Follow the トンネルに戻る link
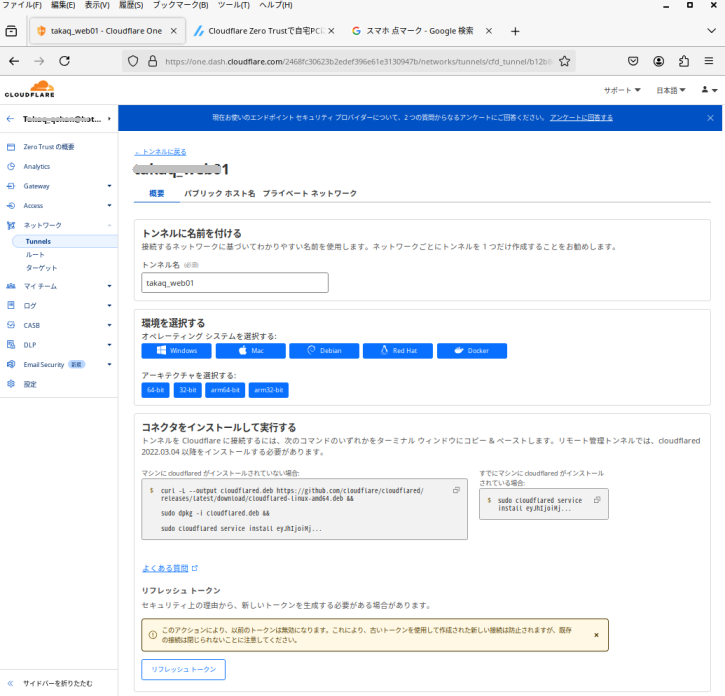Viewport: 725px width, 696px height. (x=160, y=152)
